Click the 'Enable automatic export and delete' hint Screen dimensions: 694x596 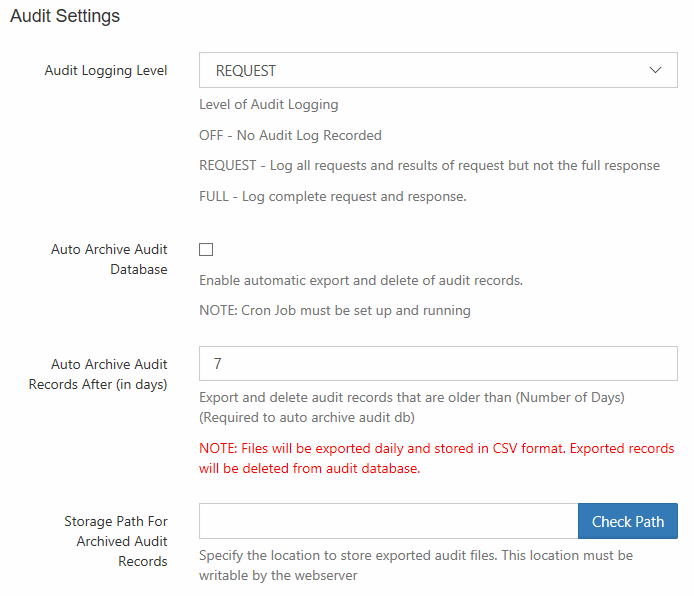click(361, 281)
